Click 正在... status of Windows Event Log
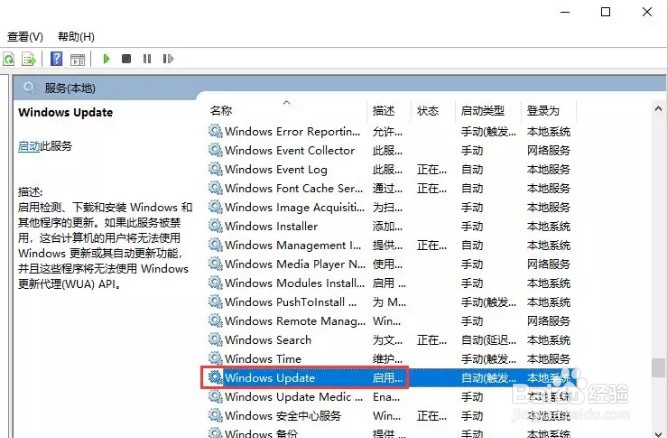The width and height of the screenshot is (668, 438). (x=432, y=169)
